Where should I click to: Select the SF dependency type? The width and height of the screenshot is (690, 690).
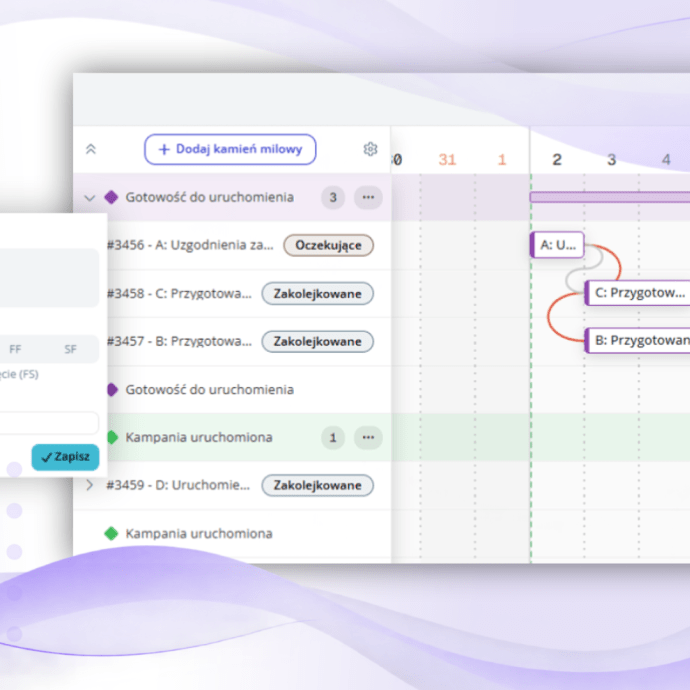[70, 349]
